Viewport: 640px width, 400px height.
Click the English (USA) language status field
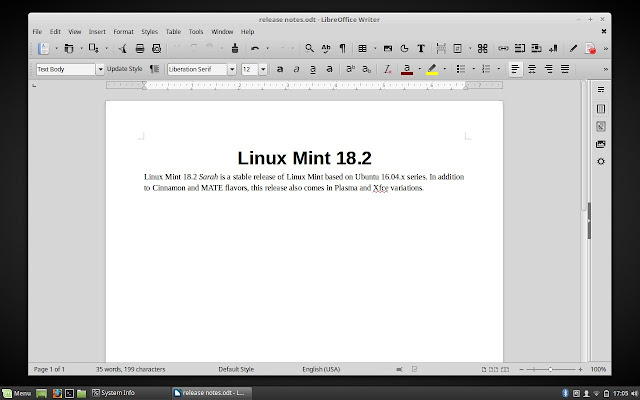click(x=321, y=369)
